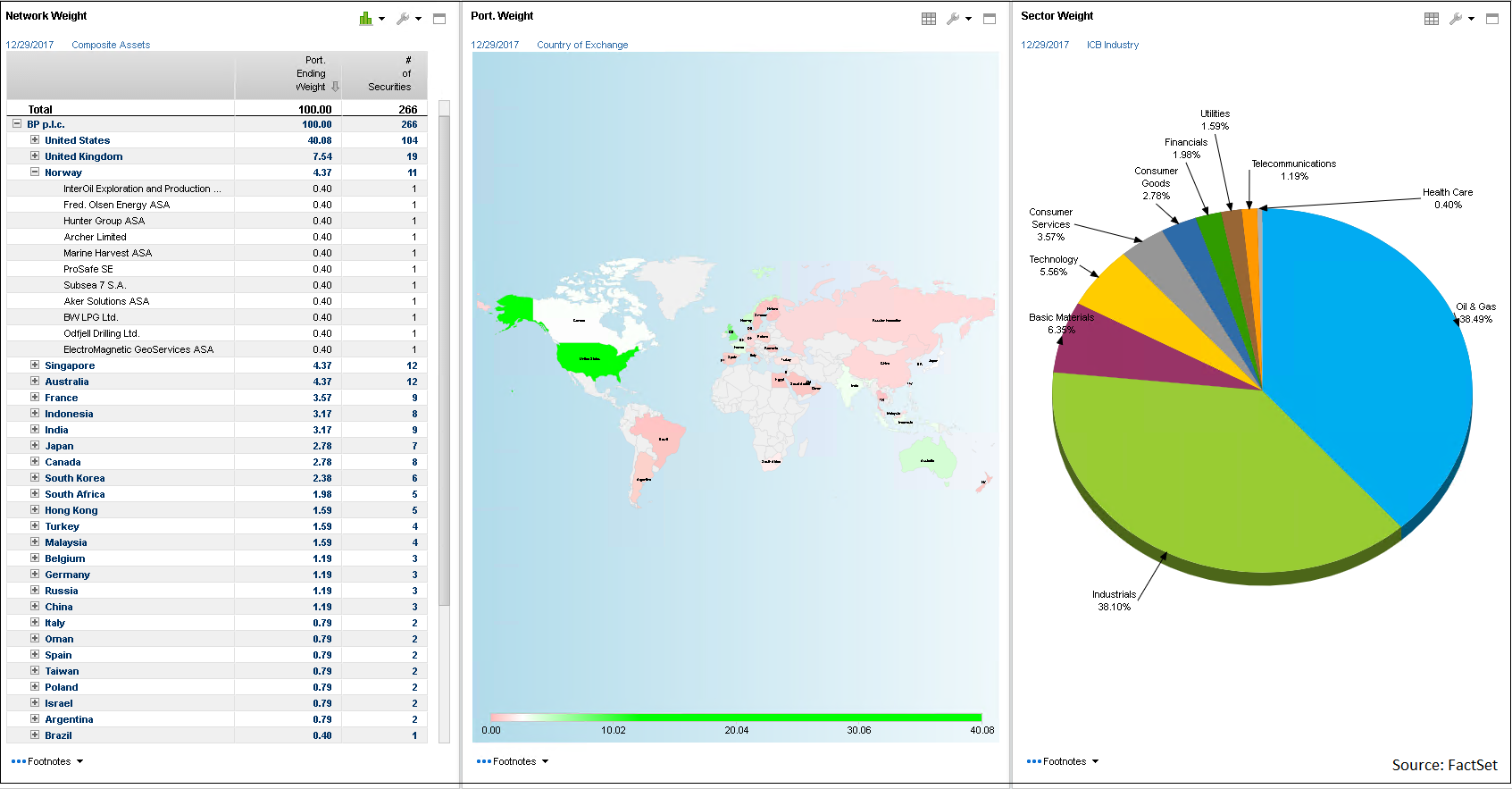The width and height of the screenshot is (1512, 789).
Task: Click 12/29/2017 date link in Network Weight
Action: click(29, 45)
